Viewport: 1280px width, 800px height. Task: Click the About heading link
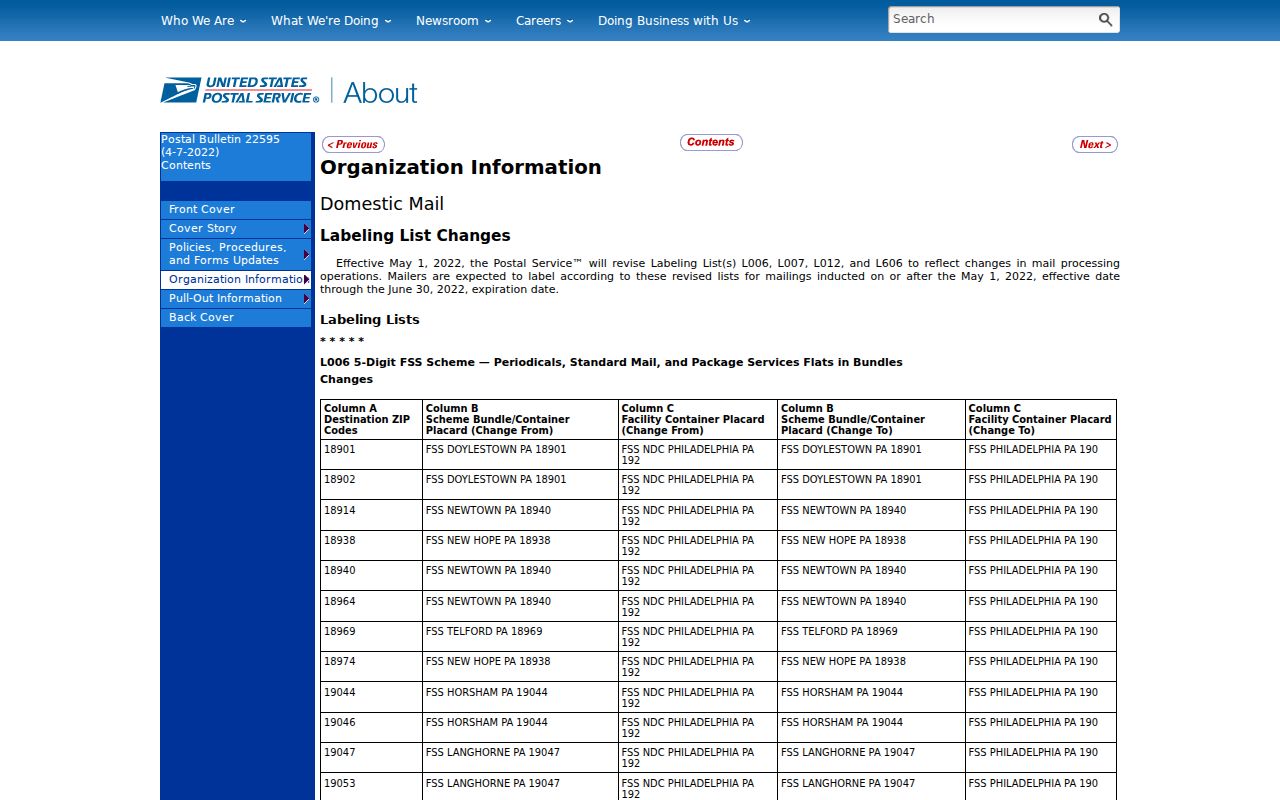point(380,93)
